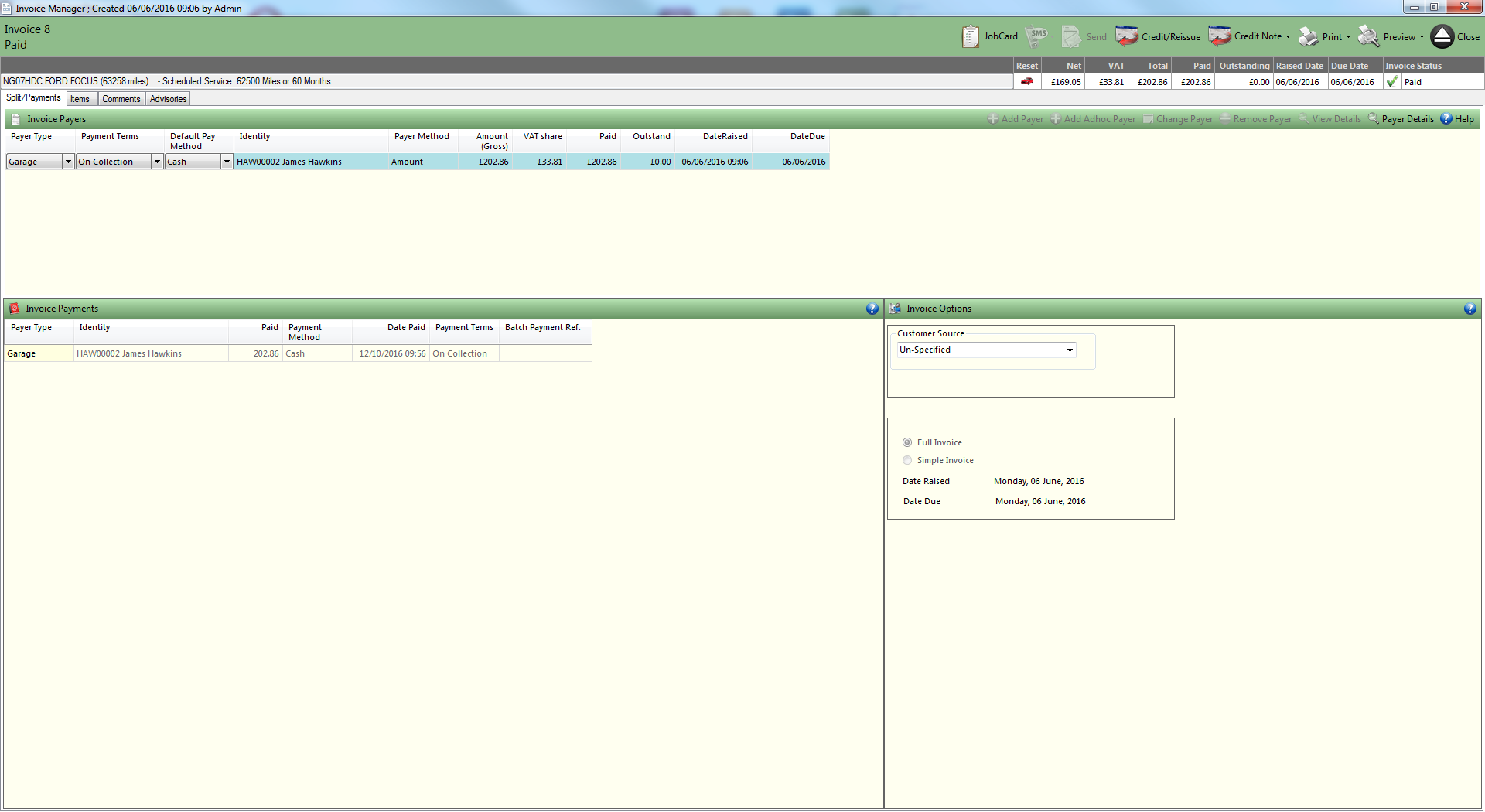Viewport: 1485px width, 812px height.
Task: Click the Remove Payer minus icon
Action: coord(1225,118)
